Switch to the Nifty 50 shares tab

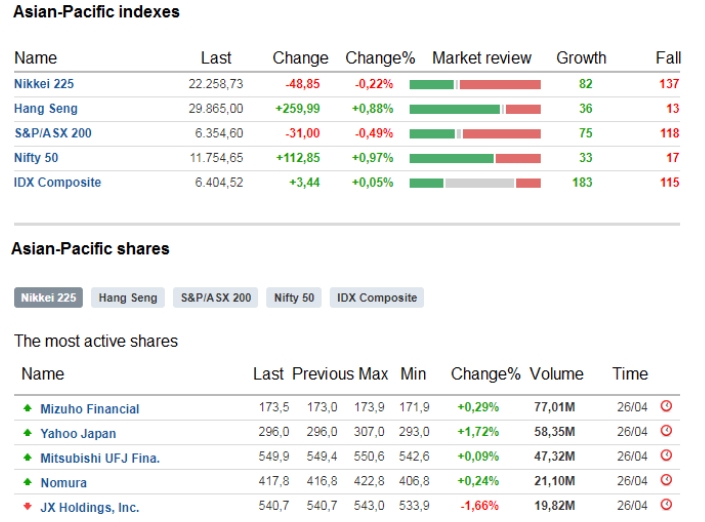(294, 298)
